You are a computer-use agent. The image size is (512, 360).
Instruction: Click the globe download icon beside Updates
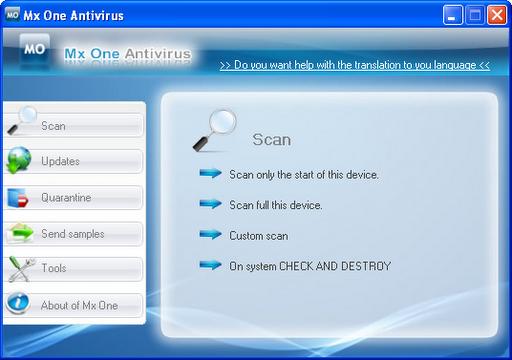point(19,160)
